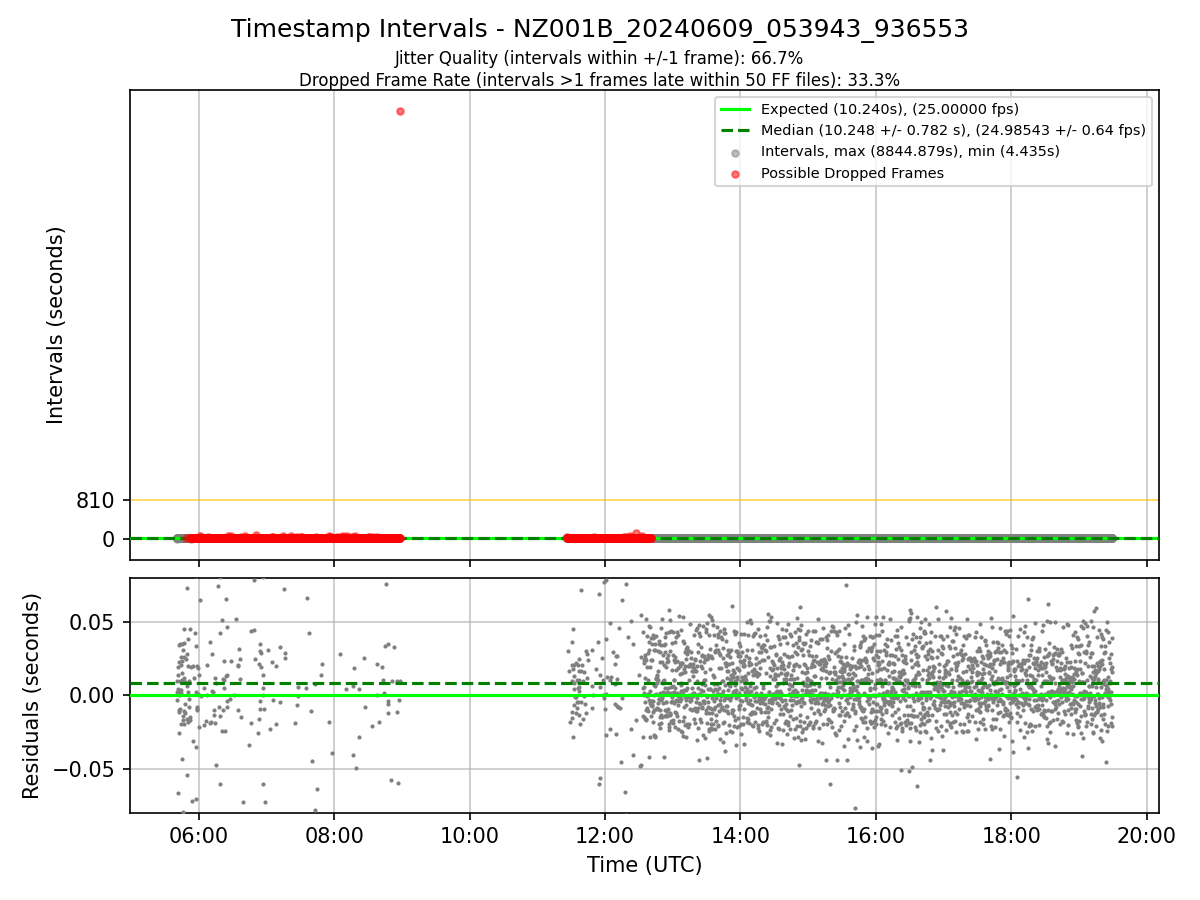Click the gray marker in the Intervals legend

tap(736, 152)
